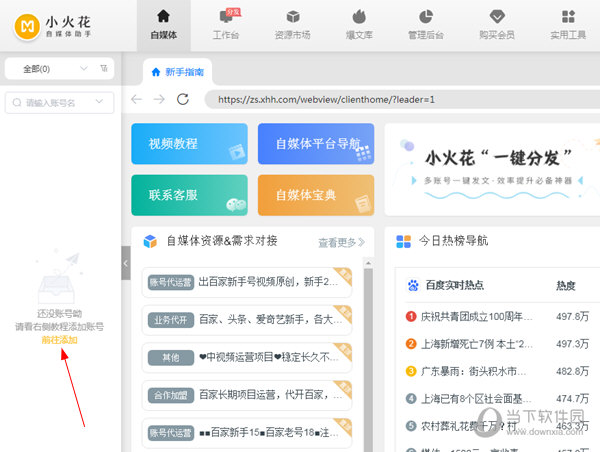The height and width of the screenshot is (452, 600).
Task: Open listing 百家、头条、爱奇艺新手
Action: point(247,320)
